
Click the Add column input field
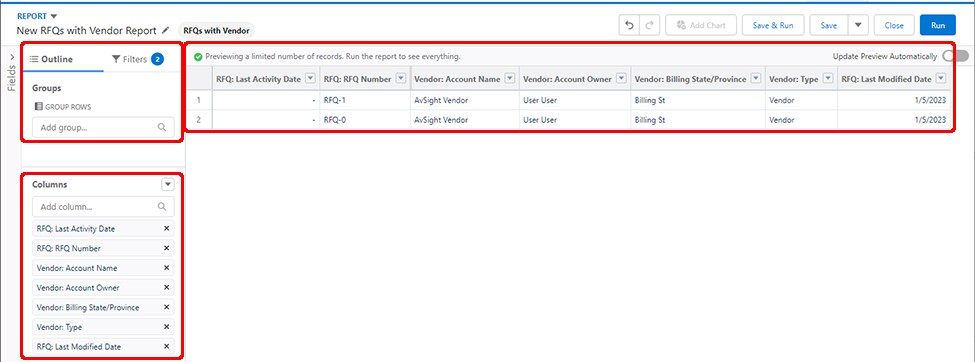tap(103, 207)
